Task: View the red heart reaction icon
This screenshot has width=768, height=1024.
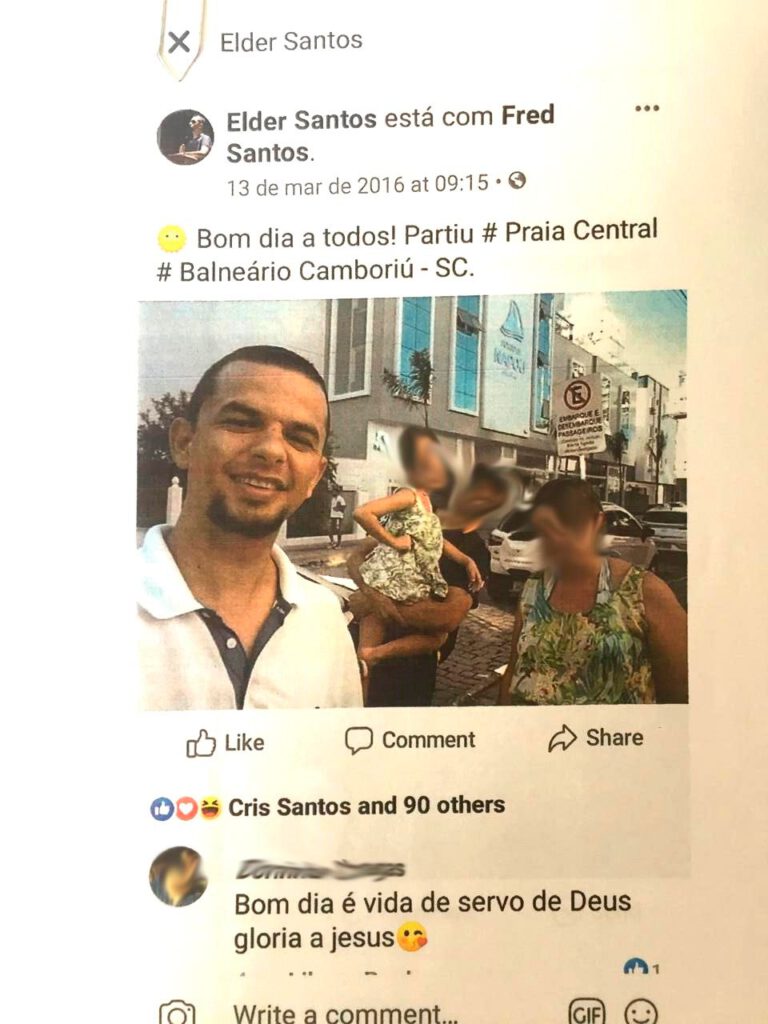Action: [x=186, y=808]
